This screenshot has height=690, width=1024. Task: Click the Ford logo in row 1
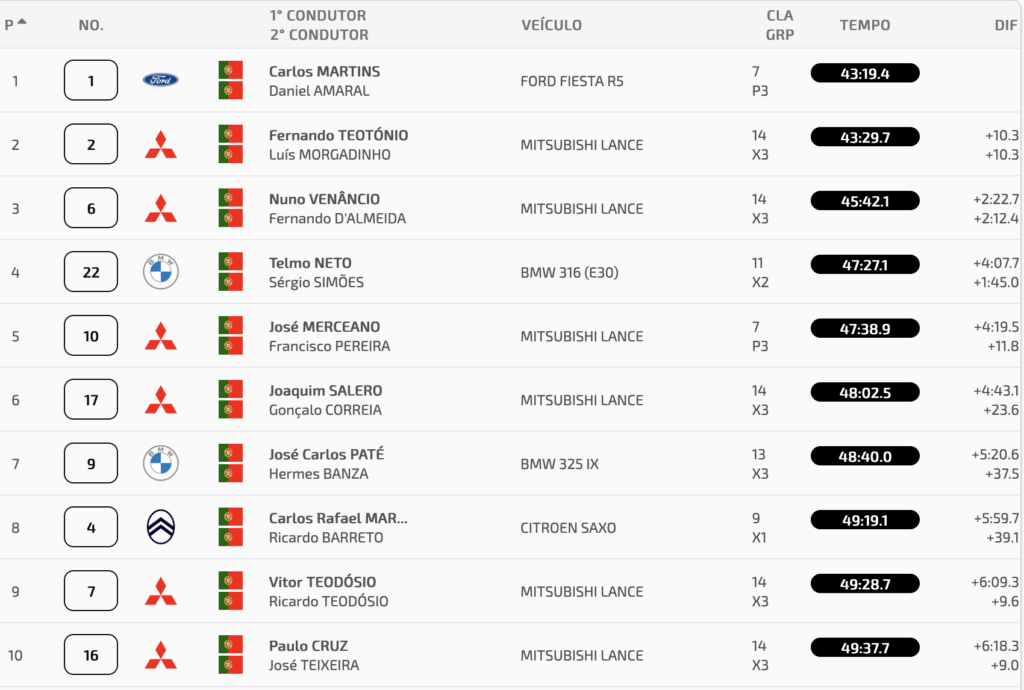click(x=160, y=80)
